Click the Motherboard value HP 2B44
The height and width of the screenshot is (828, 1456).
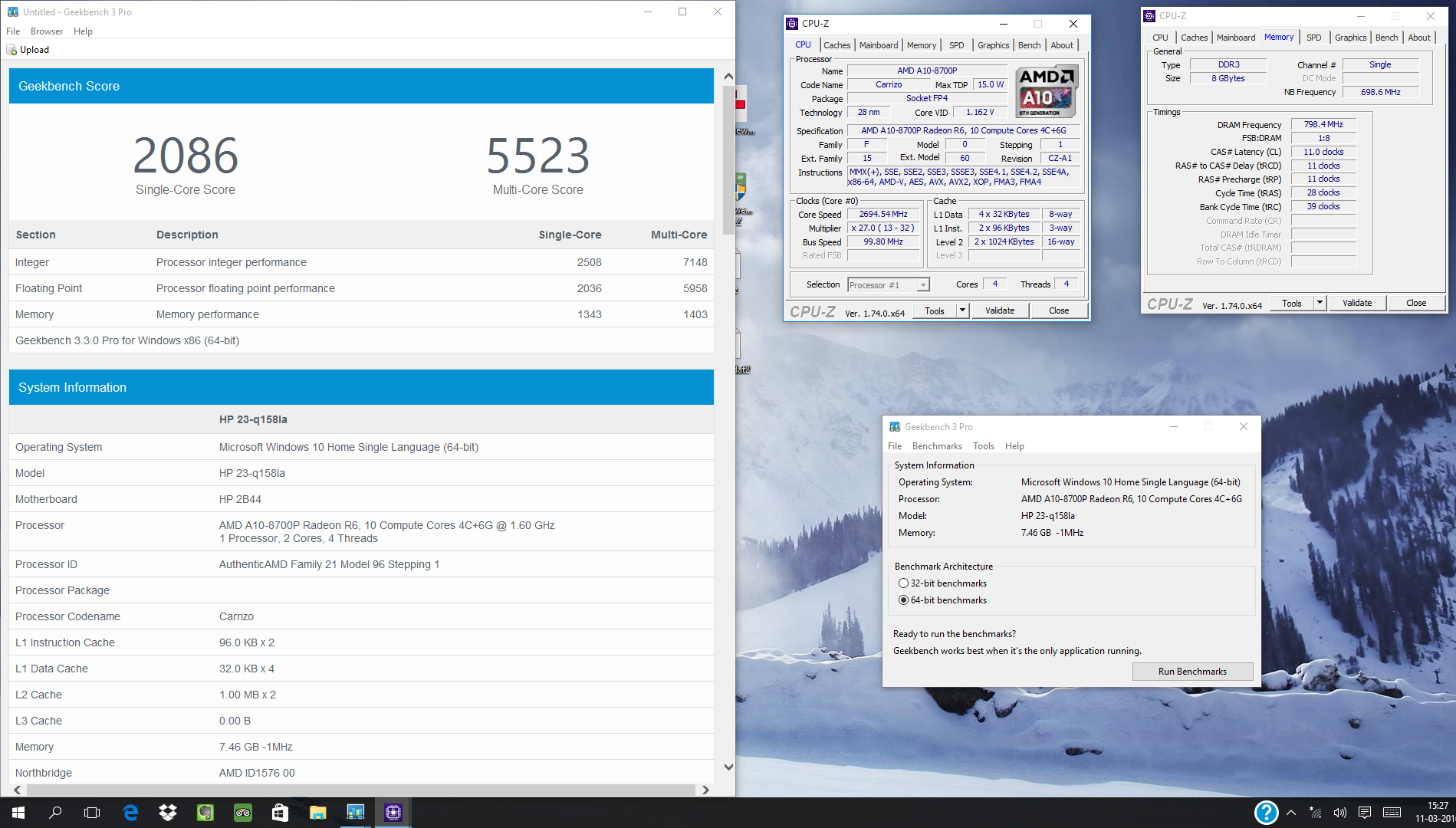pos(240,499)
